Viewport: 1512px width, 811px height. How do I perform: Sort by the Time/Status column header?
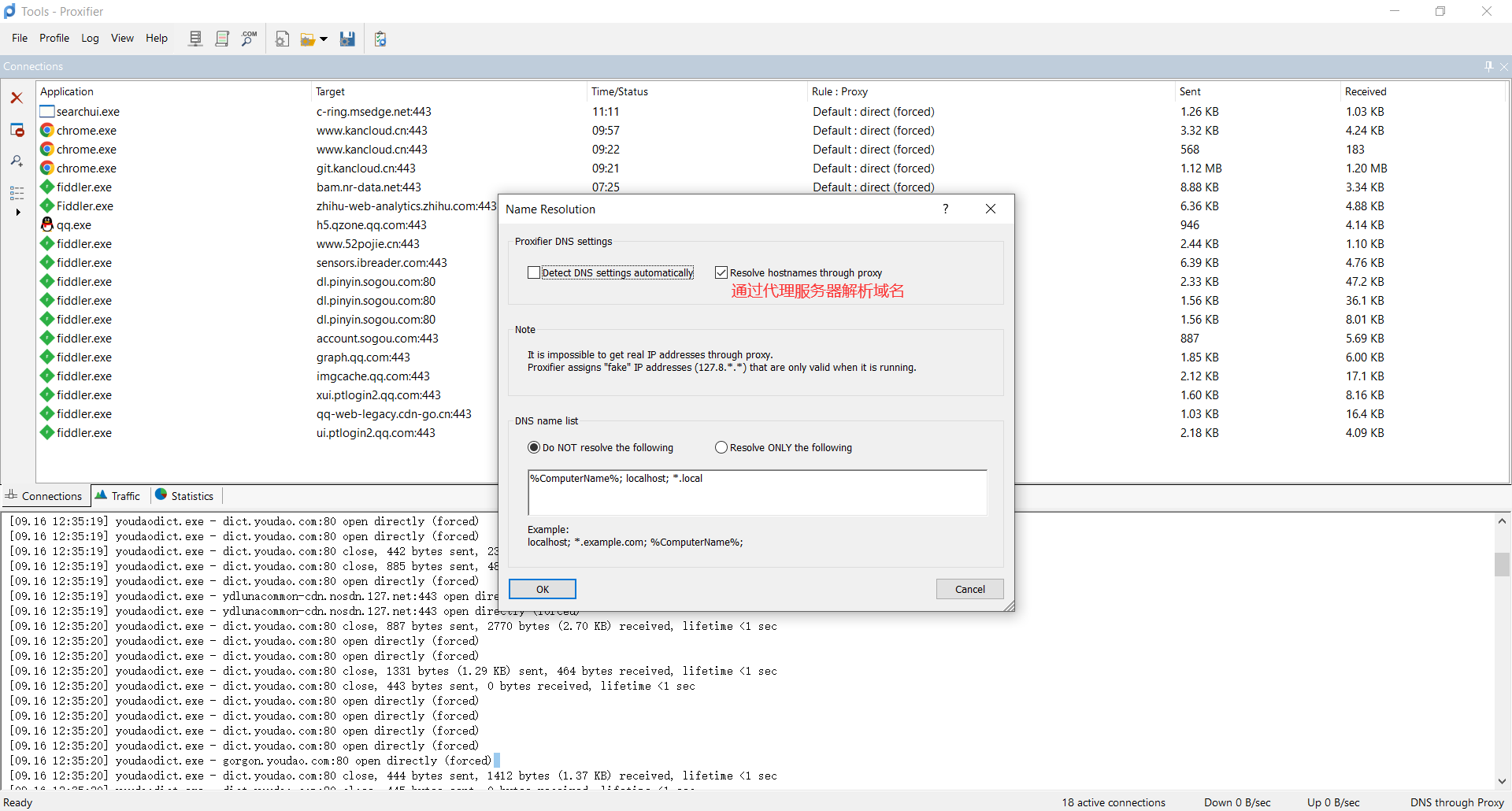pyautogui.click(x=697, y=91)
